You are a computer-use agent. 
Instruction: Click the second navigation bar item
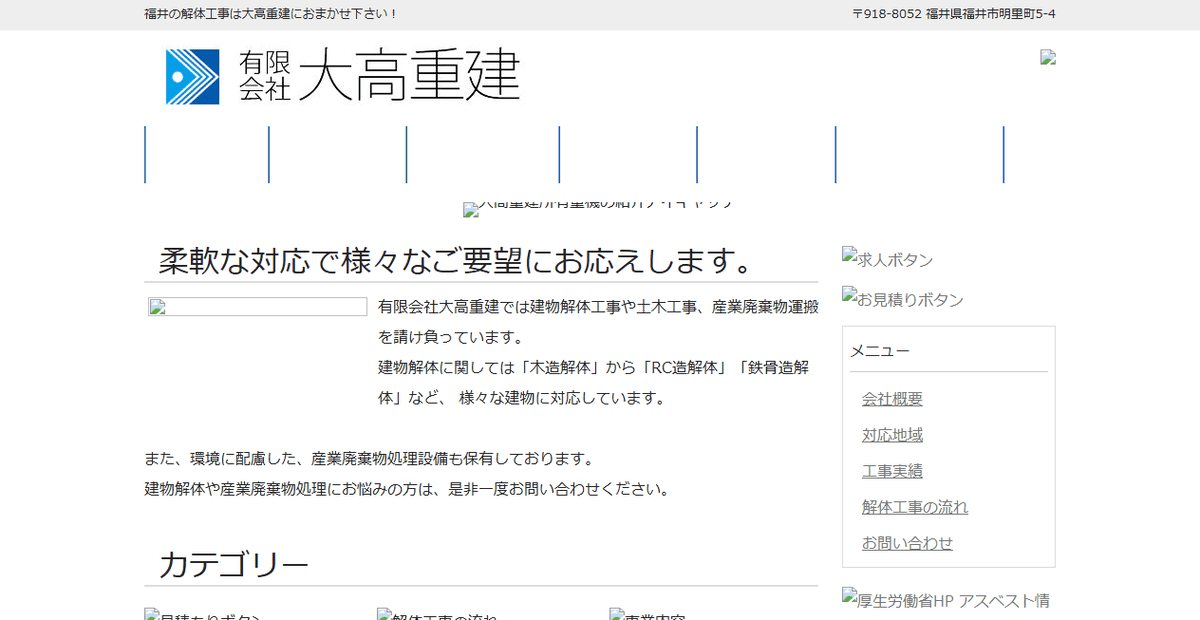[336, 154]
